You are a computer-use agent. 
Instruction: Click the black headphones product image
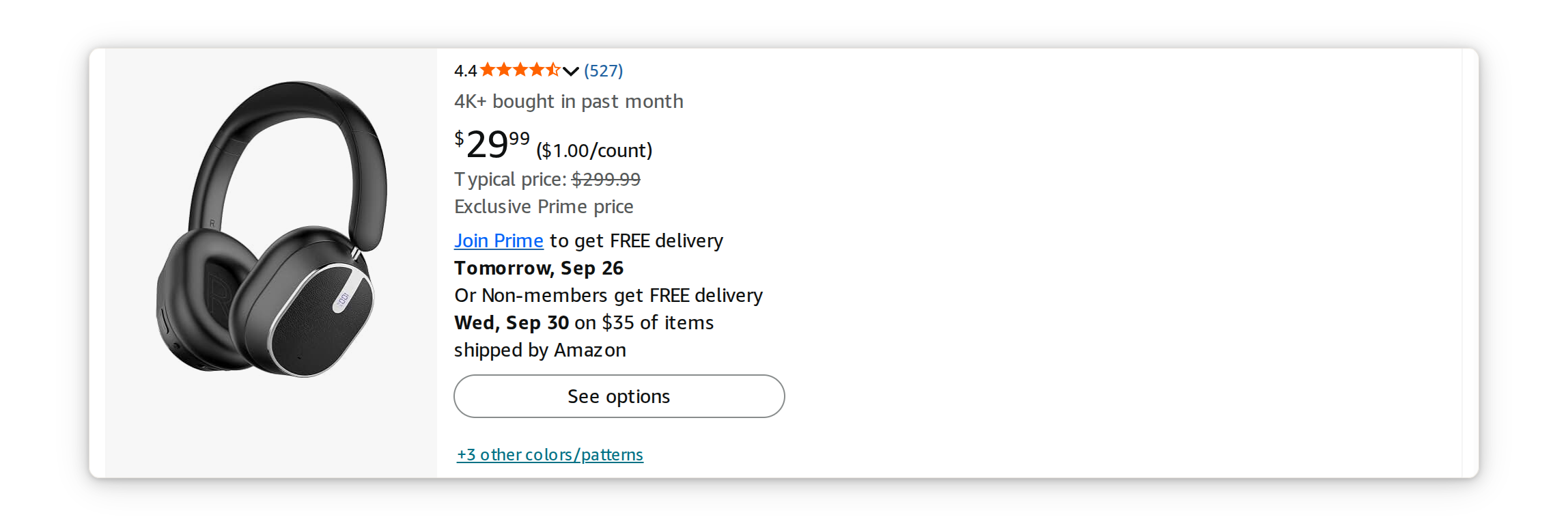click(272, 229)
